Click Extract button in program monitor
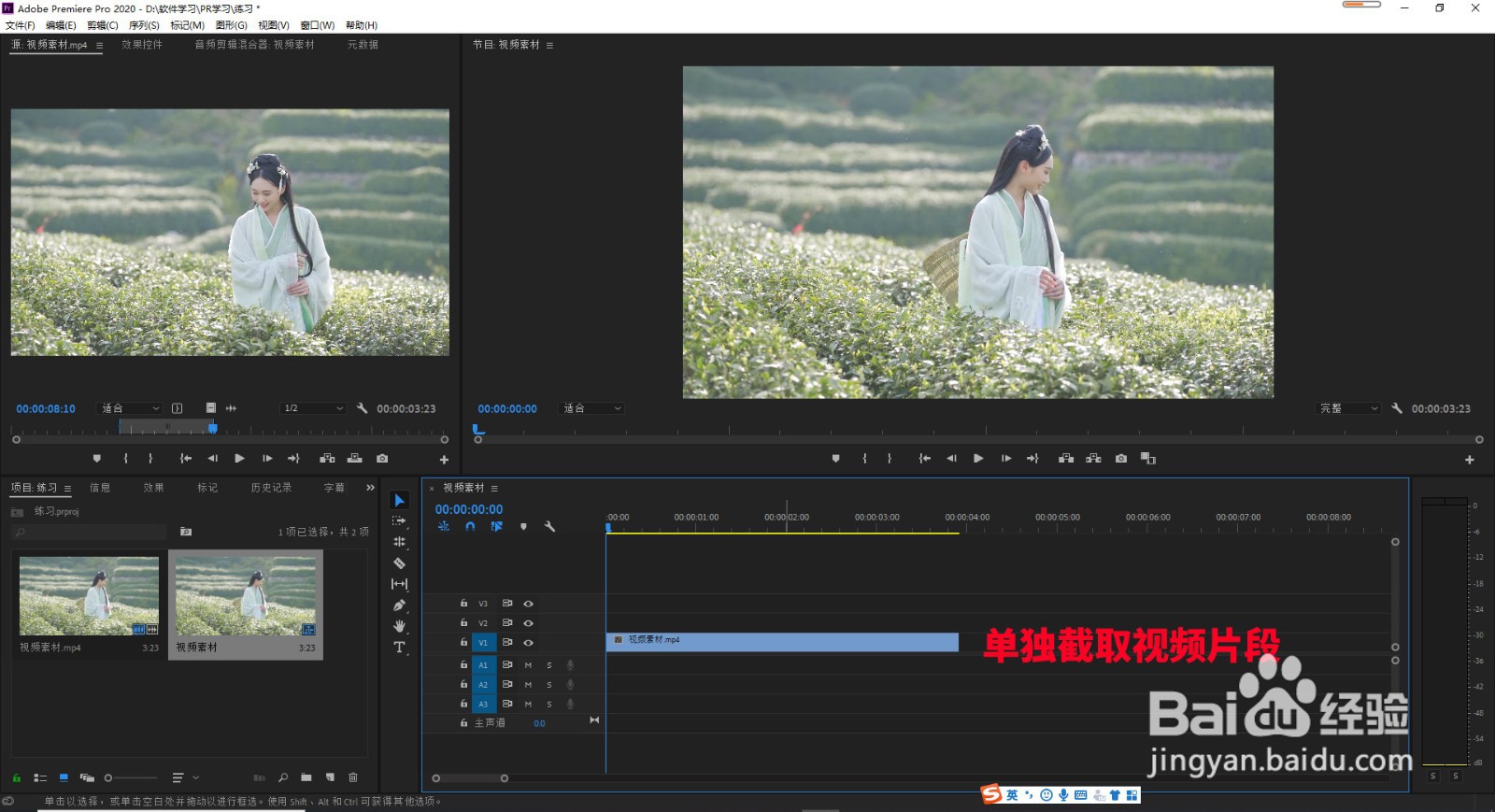The height and width of the screenshot is (812, 1495). (x=1093, y=459)
